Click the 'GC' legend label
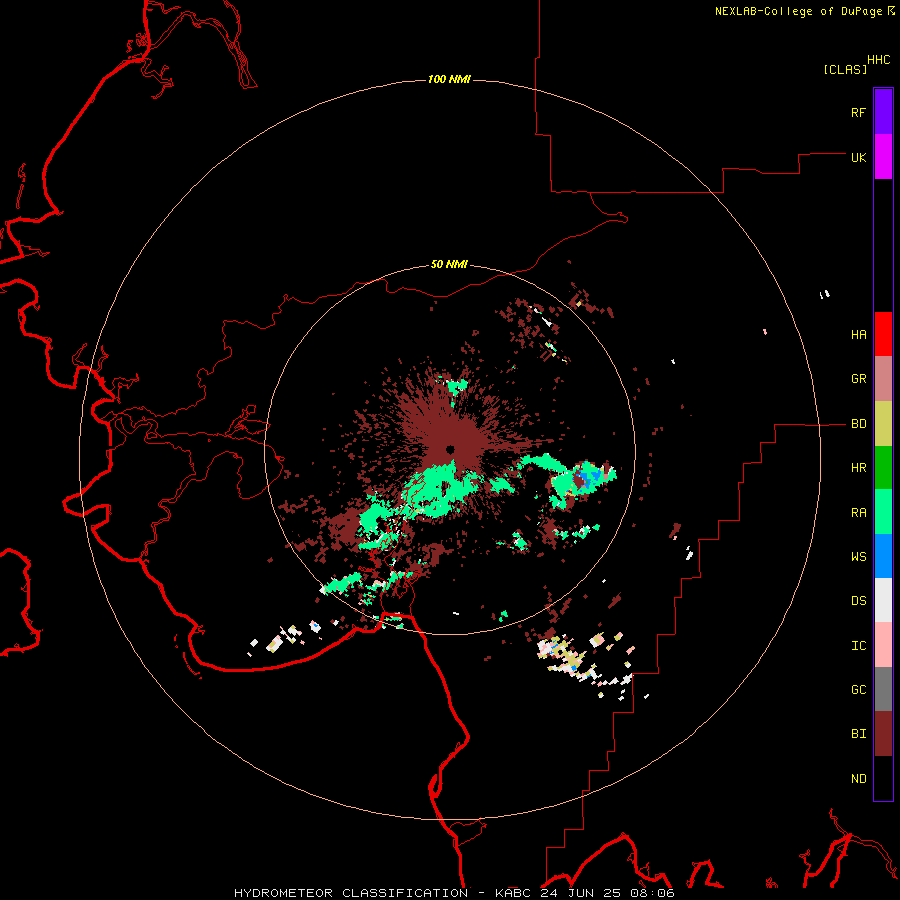 [858, 690]
